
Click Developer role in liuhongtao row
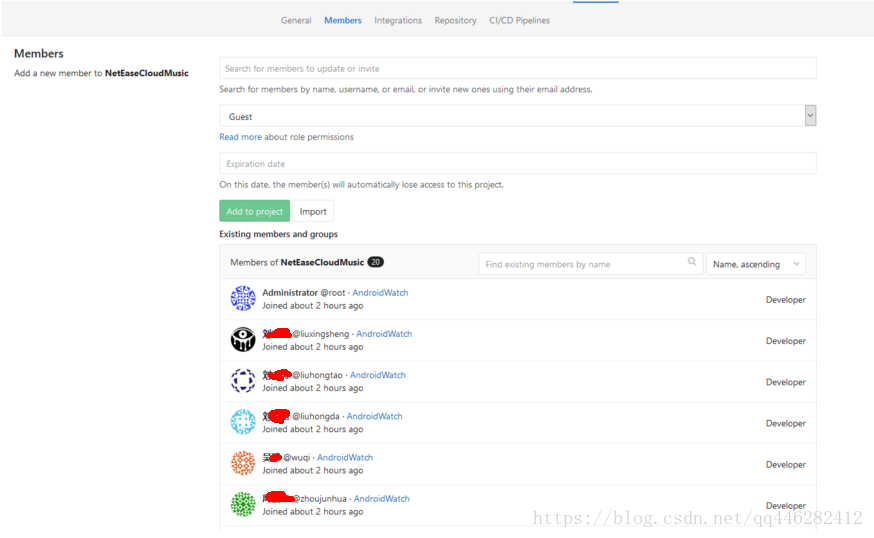[786, 382]
